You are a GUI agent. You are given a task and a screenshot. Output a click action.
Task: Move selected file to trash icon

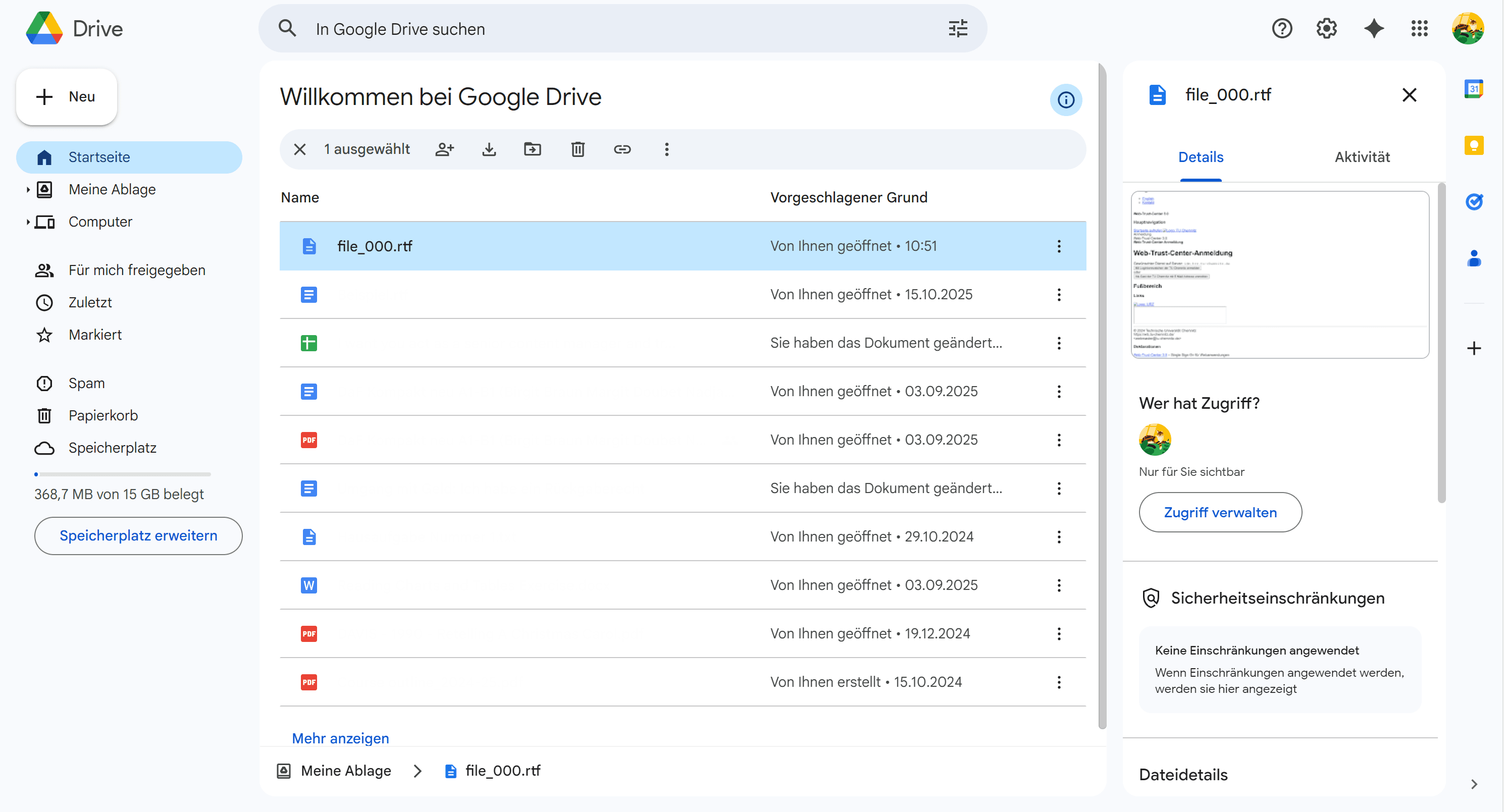pyautogui.click(x=578, y=149)
